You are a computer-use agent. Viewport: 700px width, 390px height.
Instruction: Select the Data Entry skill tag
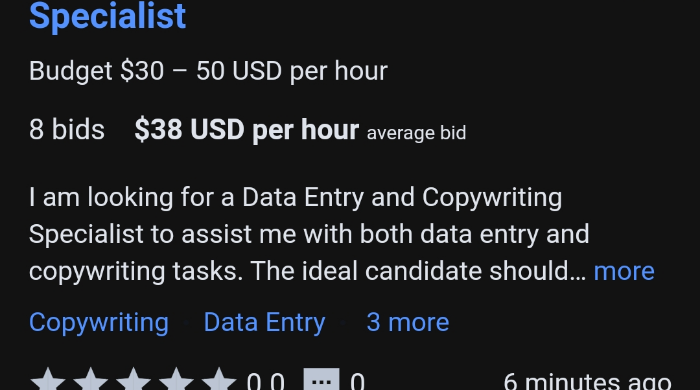click(x=264, y=322)
